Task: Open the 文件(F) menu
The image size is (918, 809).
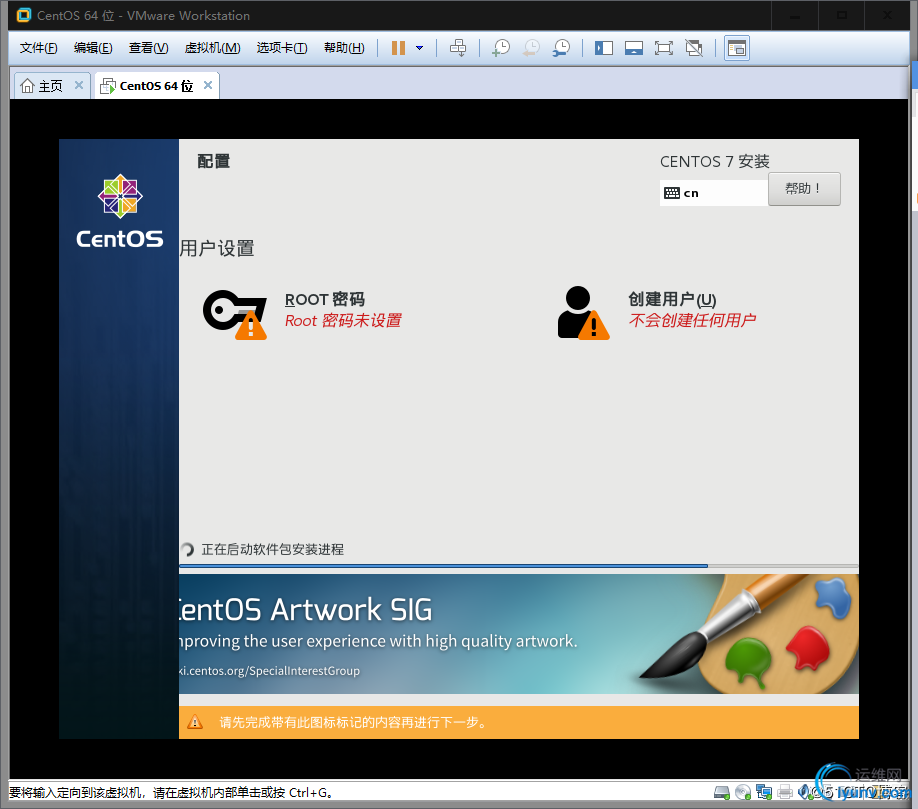Action: 39,48
